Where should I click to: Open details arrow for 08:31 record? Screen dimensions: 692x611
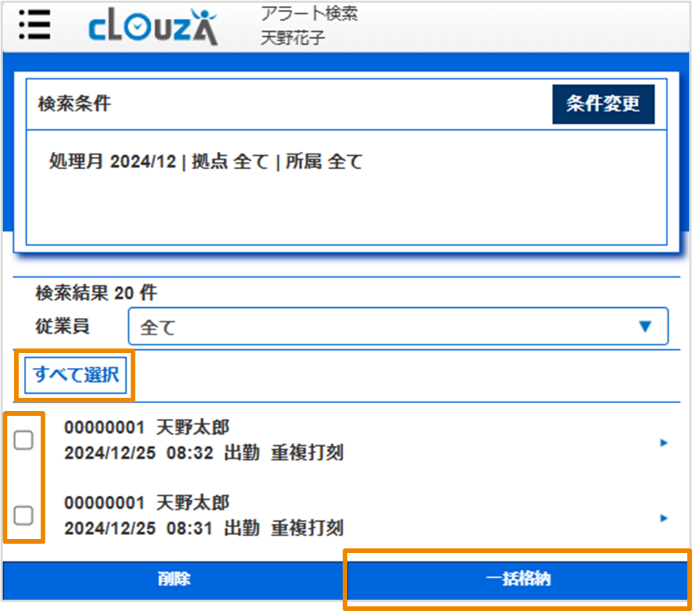pyautogui.click(x=664, y=517)
